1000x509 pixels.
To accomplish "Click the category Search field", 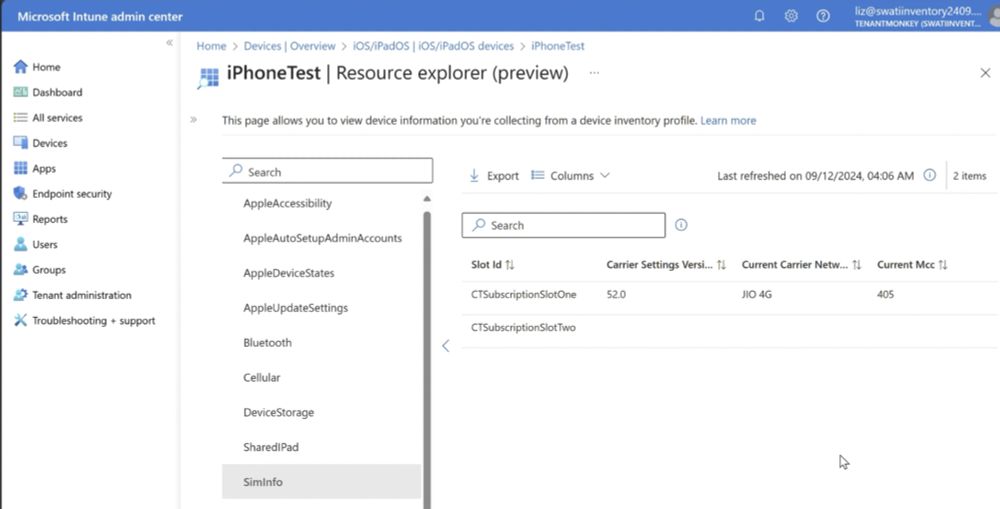I will click(327, 171).
